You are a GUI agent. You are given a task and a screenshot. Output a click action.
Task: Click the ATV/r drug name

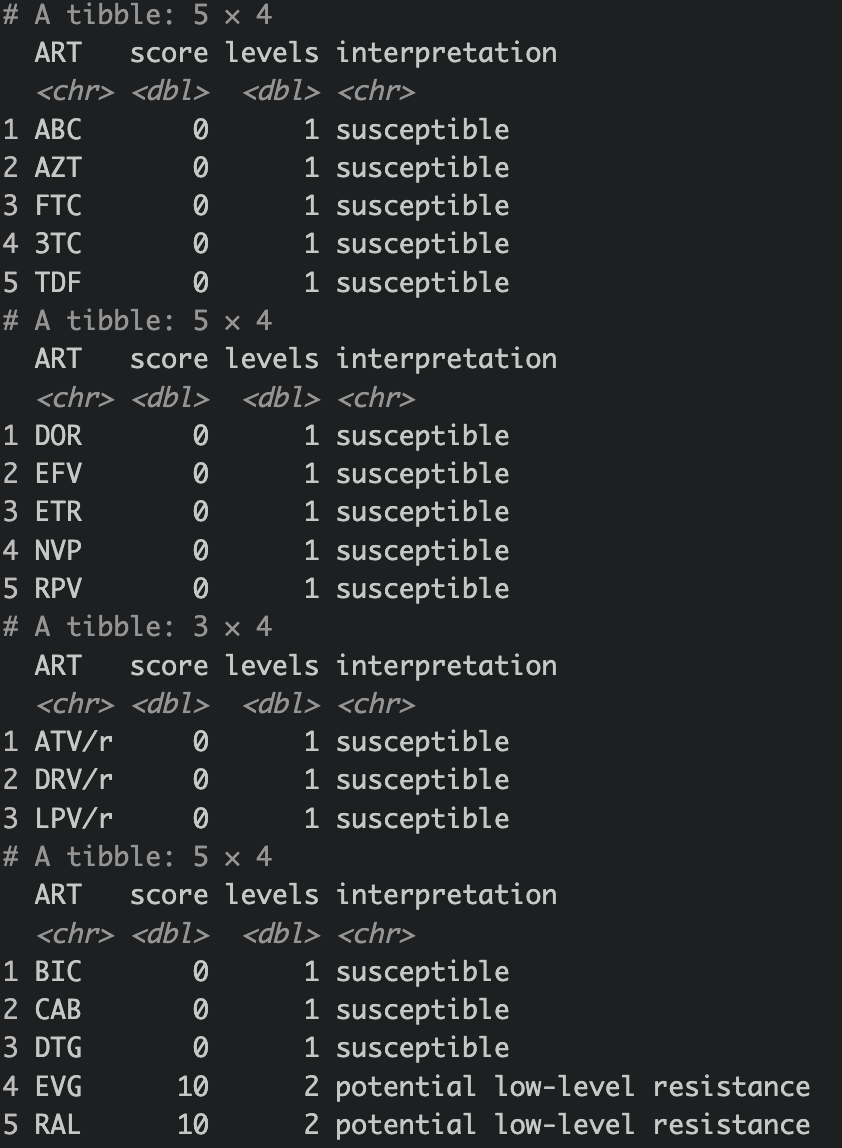[x=74, y=742]
